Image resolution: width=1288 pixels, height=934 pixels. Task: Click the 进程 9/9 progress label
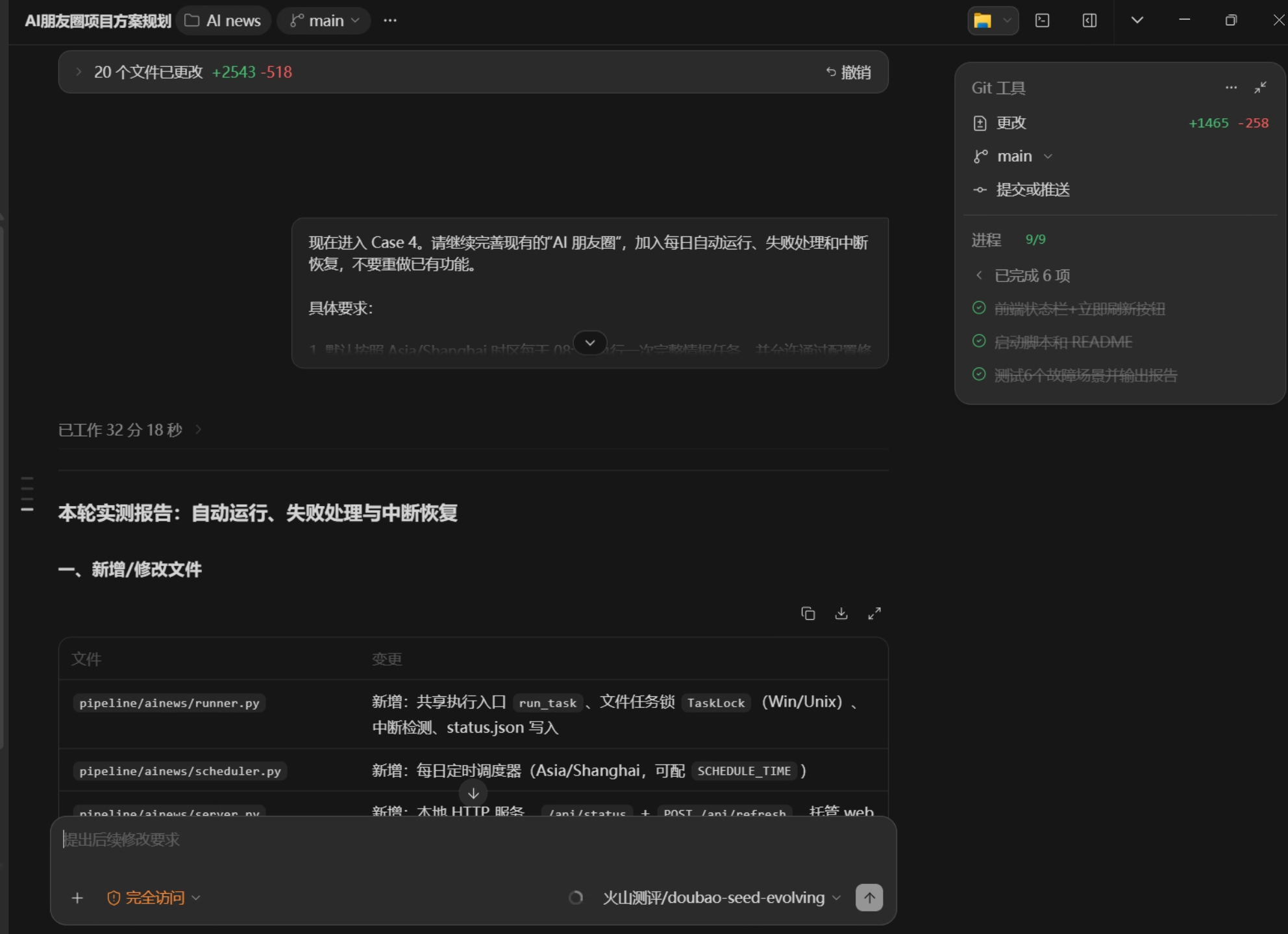coord(1008,240)
